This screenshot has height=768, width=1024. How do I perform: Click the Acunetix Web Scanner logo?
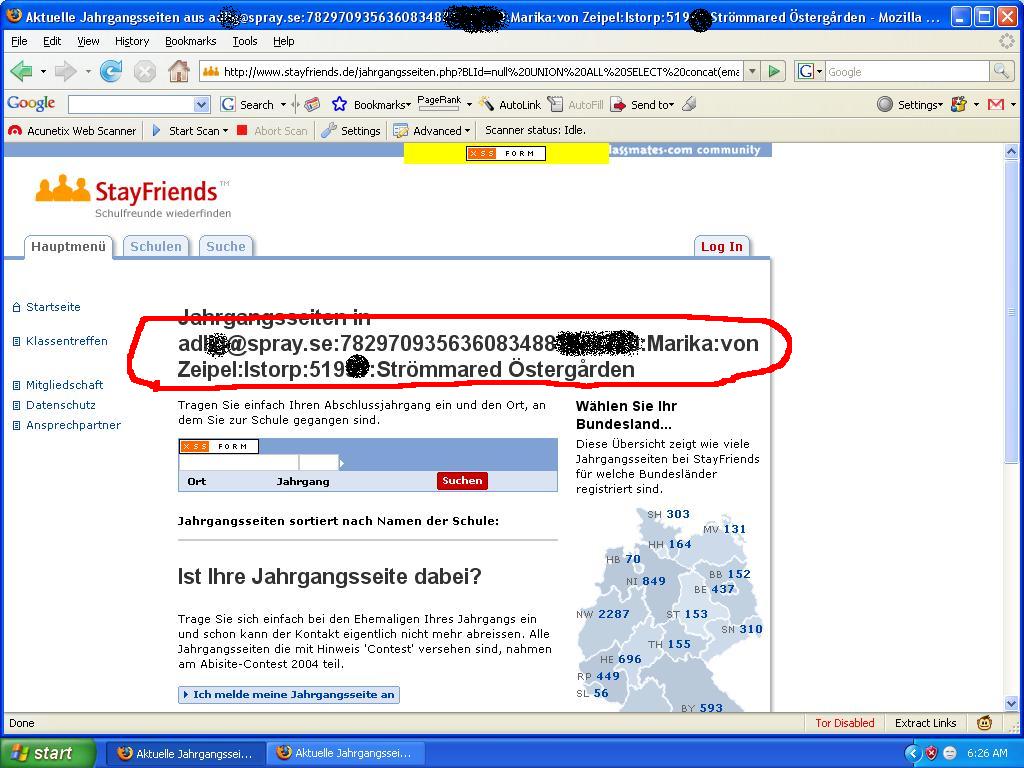tap(72, 131)
